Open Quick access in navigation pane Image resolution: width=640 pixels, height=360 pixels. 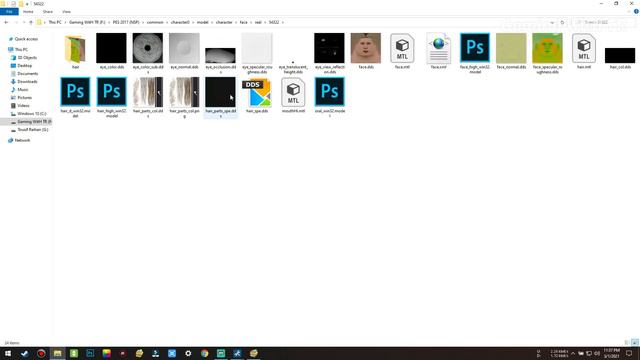coord(26,39)
